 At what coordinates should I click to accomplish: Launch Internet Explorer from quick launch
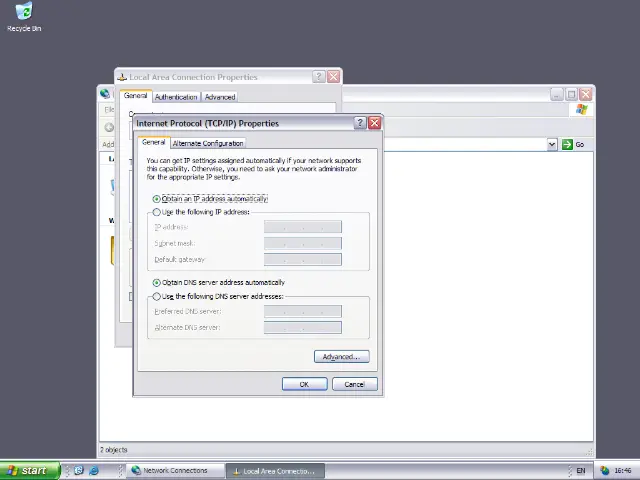click(94, 470)
